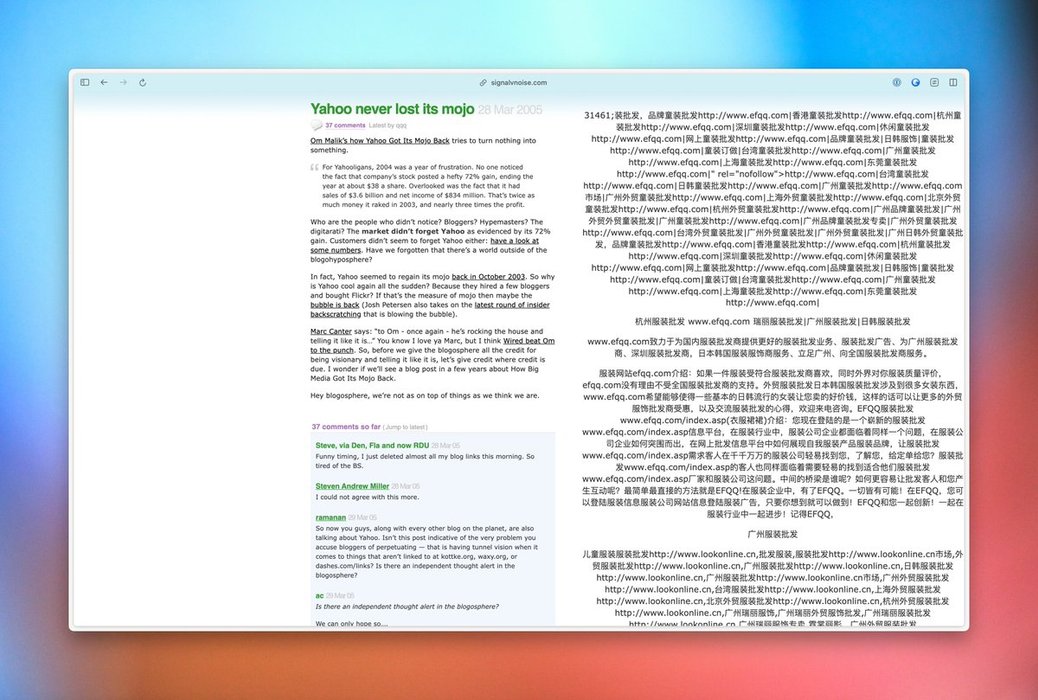The image size is (1038, 700).
Task: Open the blue G extension icon
Action: (x=916, y=83)
